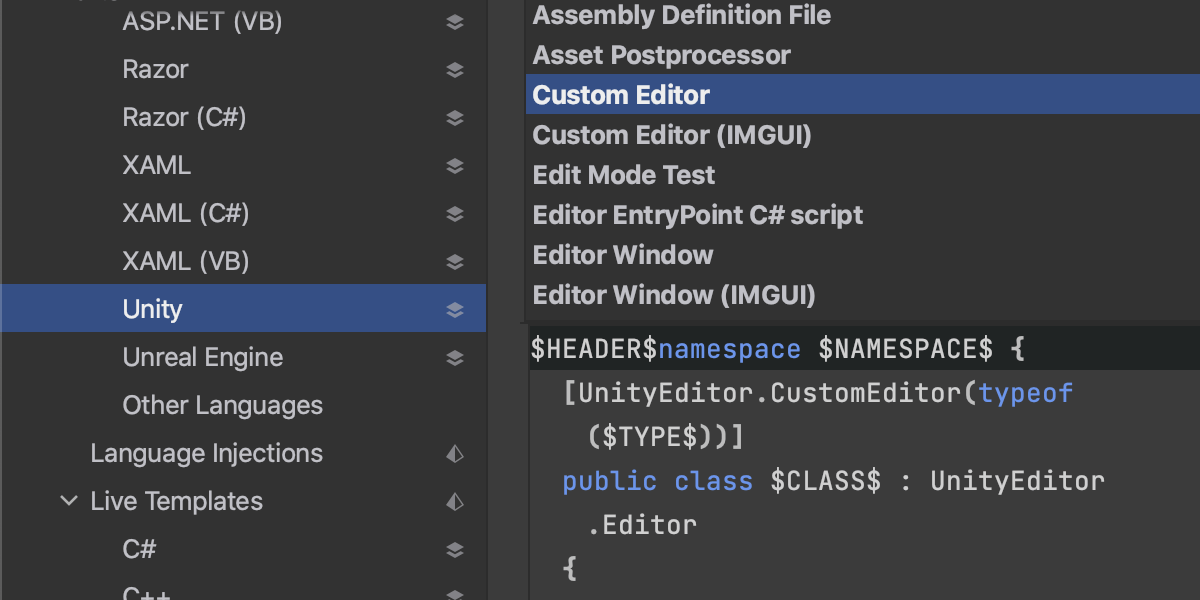
Task: Click $NAMESPACE$ variable in template code
Action: [905, 349]
